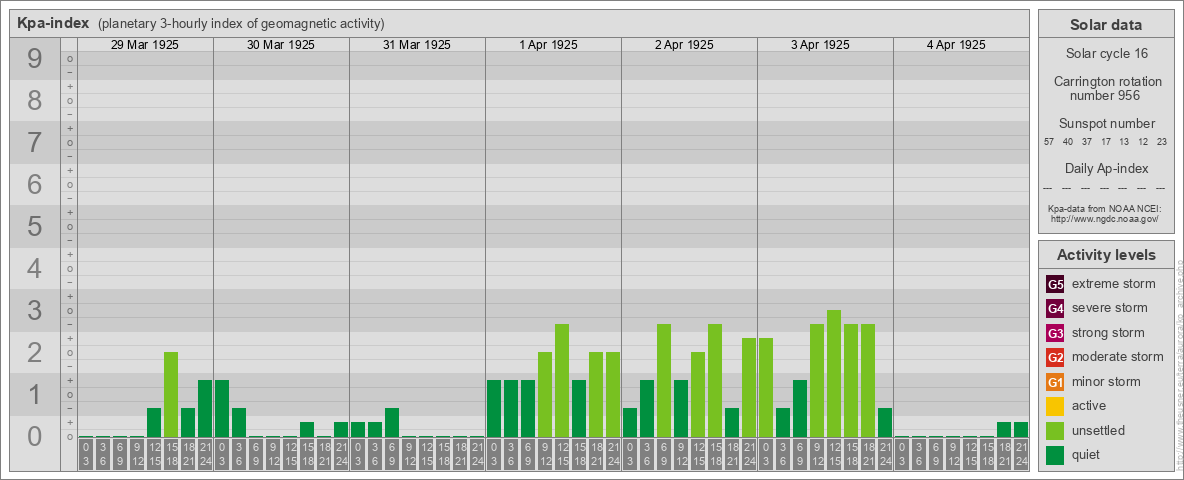Click the Kp scale number 5
The image size is (1184, 480).
pos(34,226)
